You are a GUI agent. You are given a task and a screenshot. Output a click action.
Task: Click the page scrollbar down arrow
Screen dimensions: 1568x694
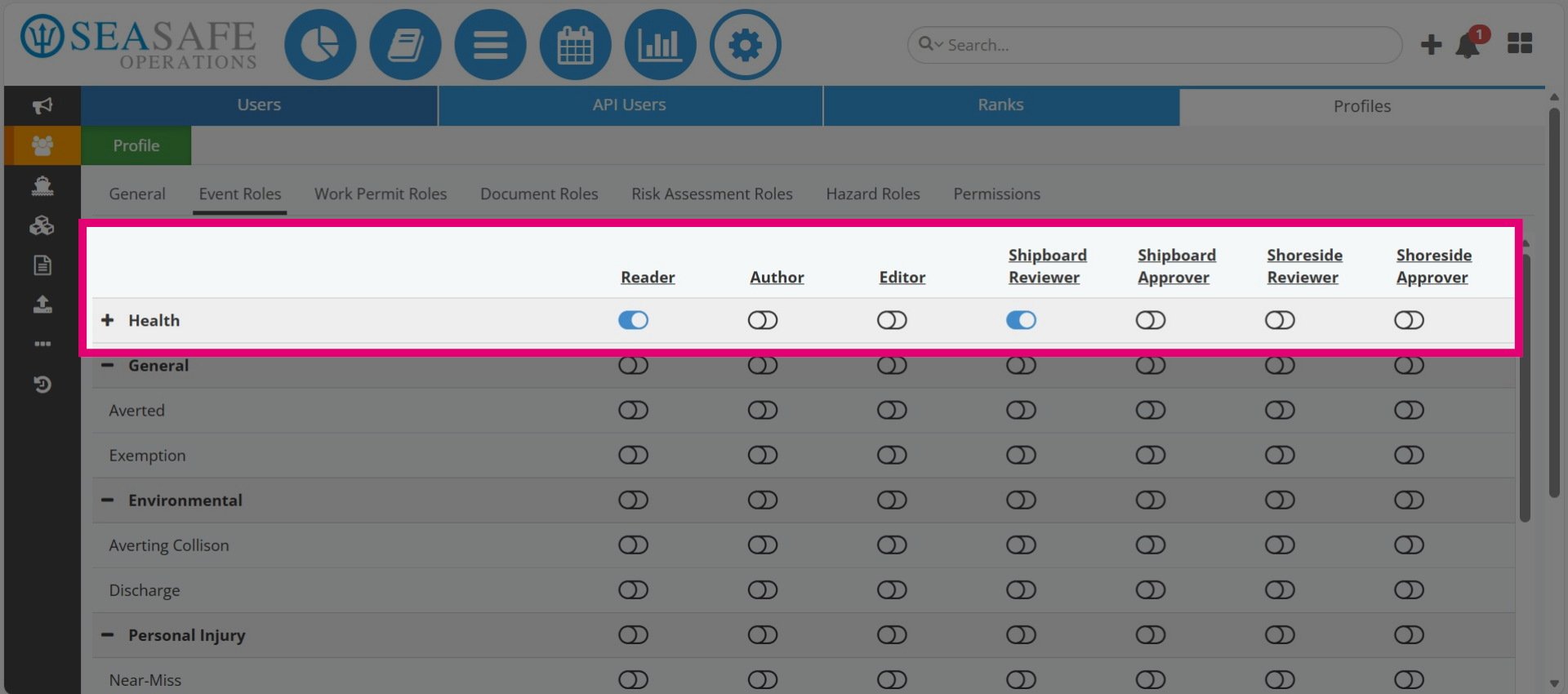[x=1554, y=683]
